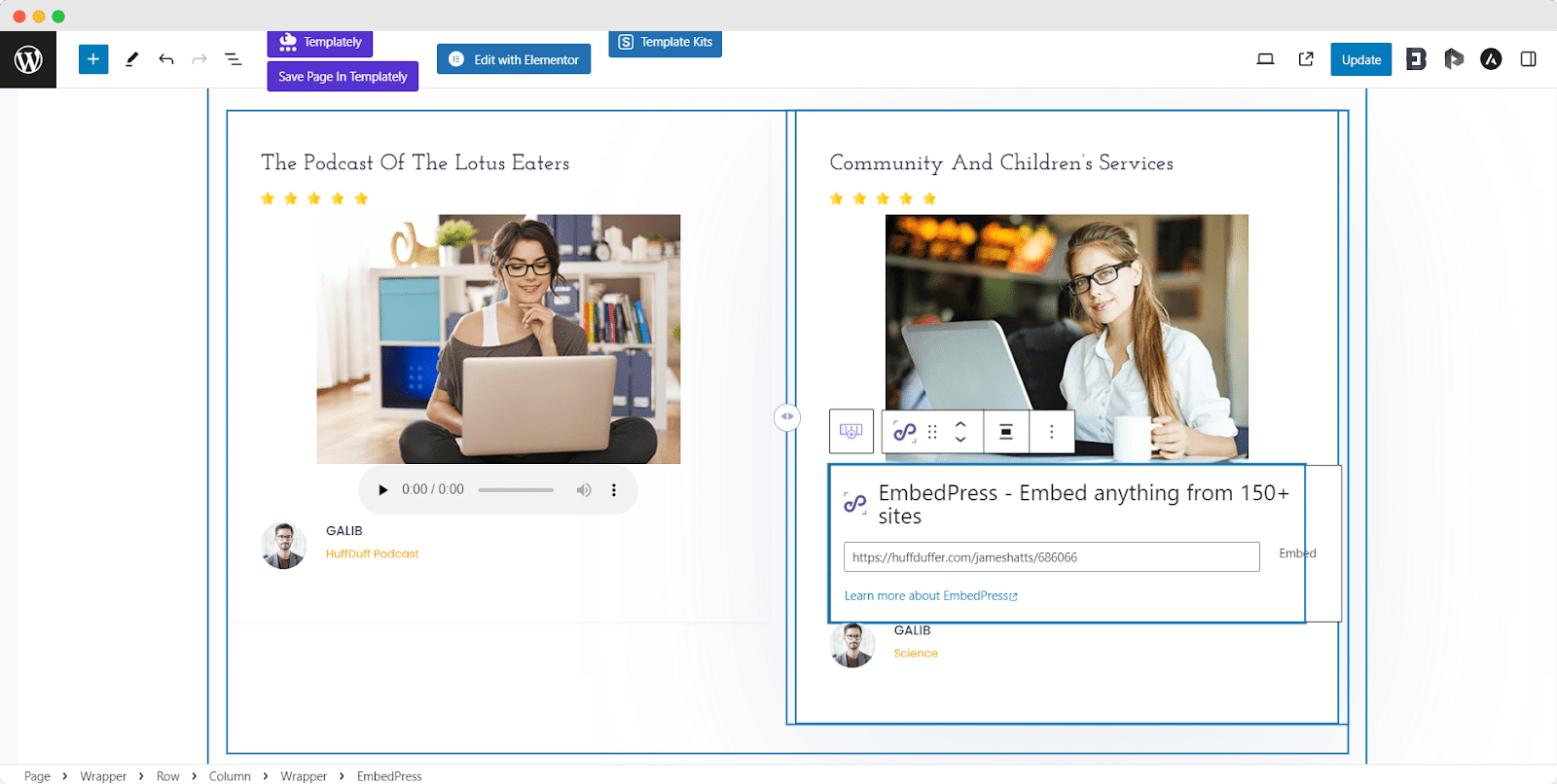Click Edit with Elementor button
Image resolution: width=1557 pixels, height=784 pixels.
[x=514, y=59]
